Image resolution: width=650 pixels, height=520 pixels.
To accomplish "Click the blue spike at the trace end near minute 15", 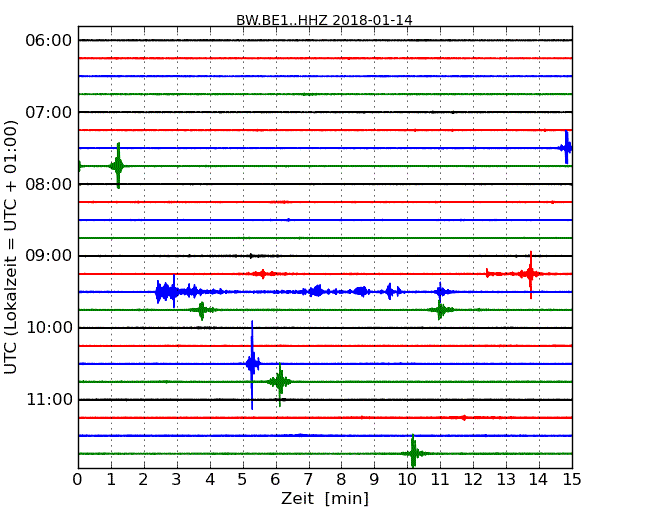I will tap(566, 148).
